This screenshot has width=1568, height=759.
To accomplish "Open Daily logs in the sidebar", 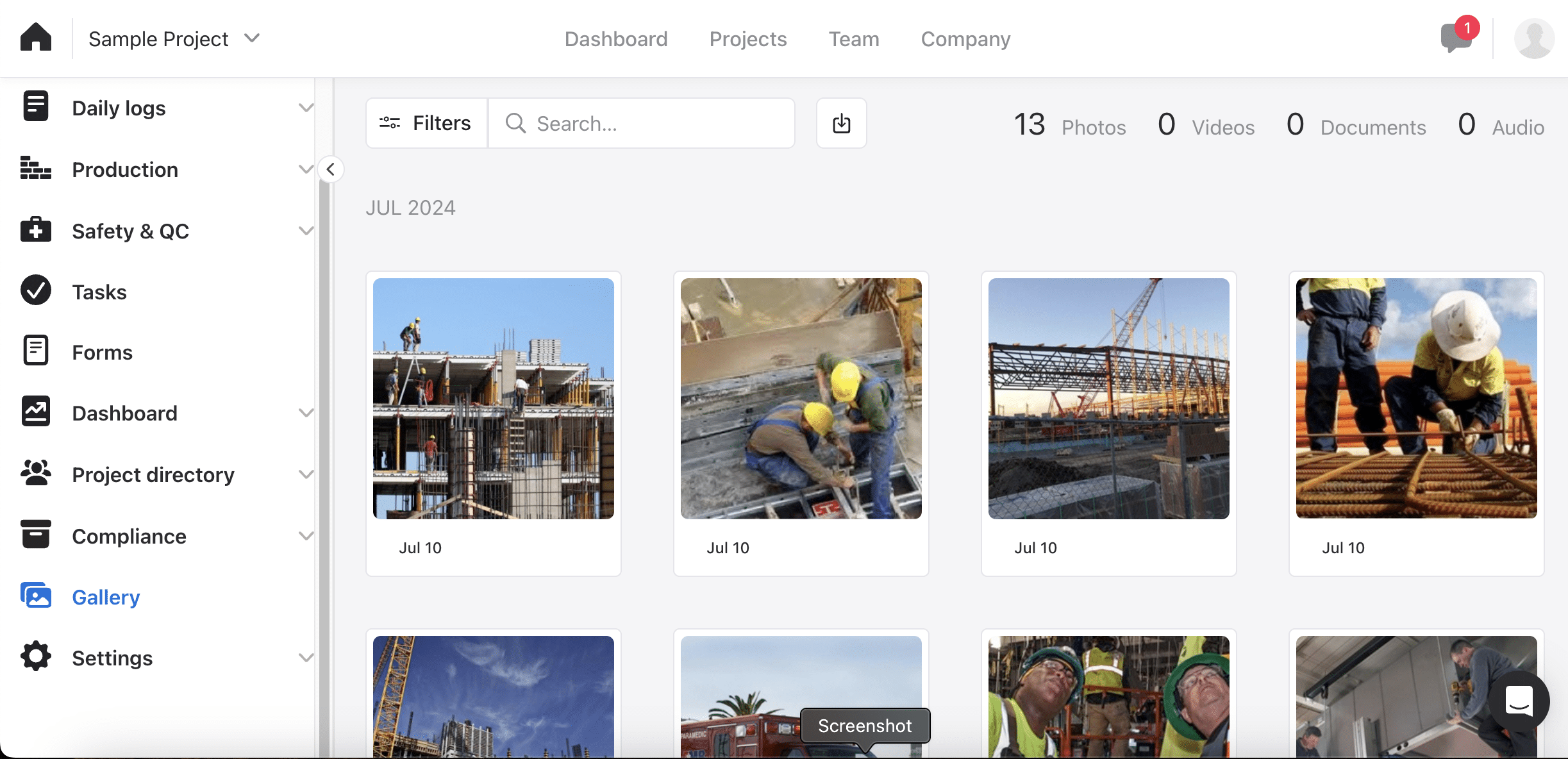I will click(119, 108).
